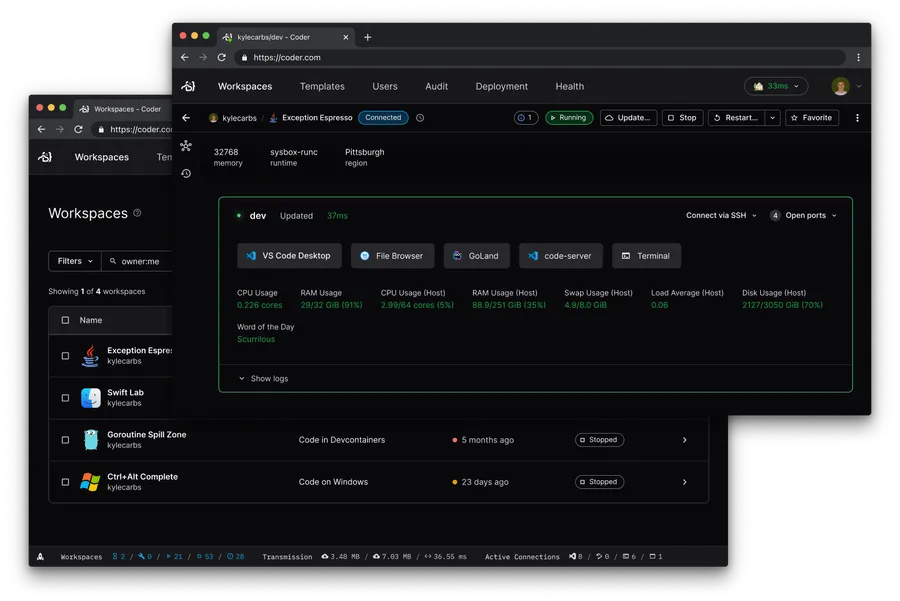Image resolution: width=900 pixels, height=601 pixels.
Task: Reload the page in the back browser window
Action: (78, 129)
